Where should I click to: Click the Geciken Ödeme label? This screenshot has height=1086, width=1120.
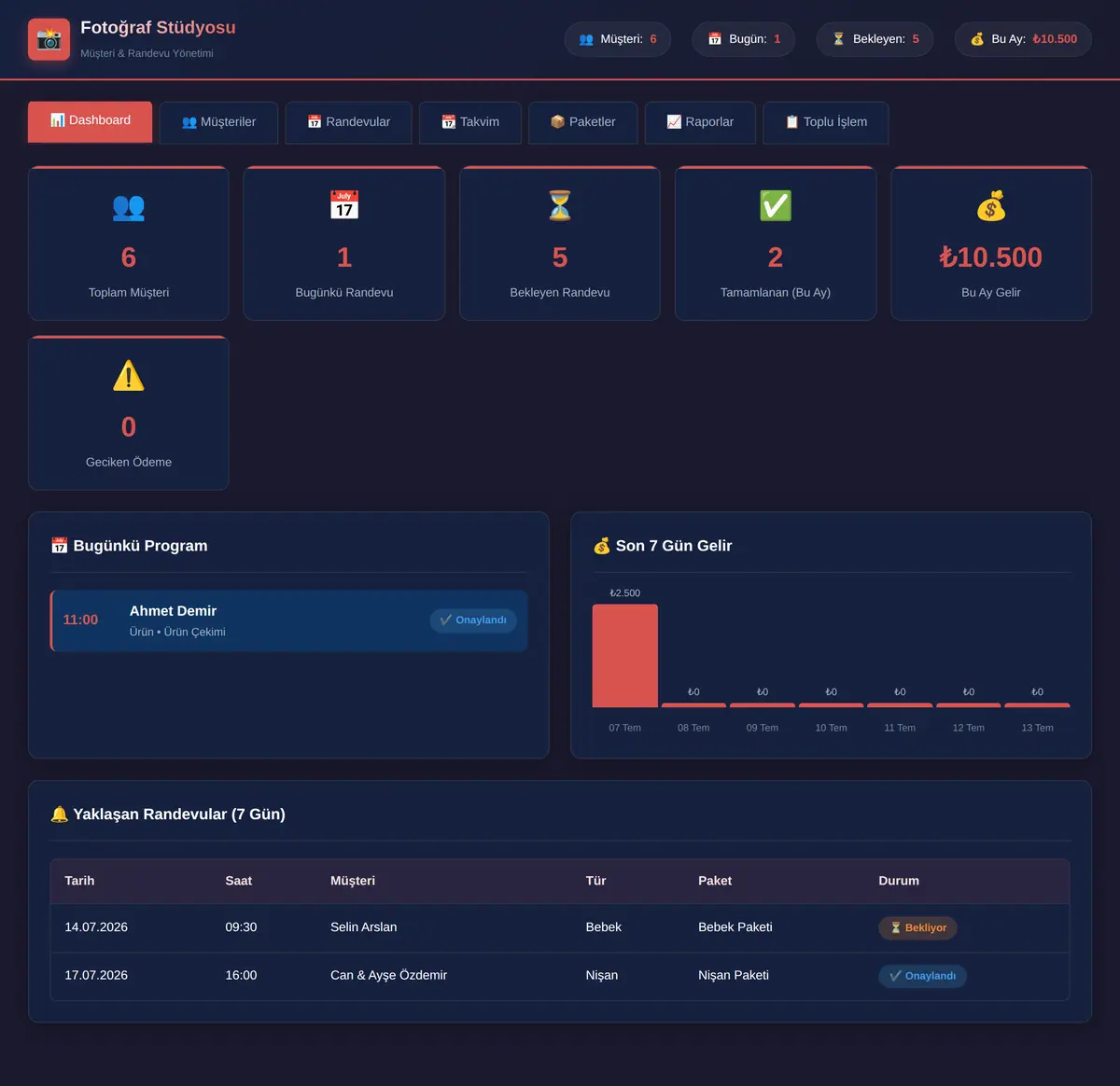[129, 463]
